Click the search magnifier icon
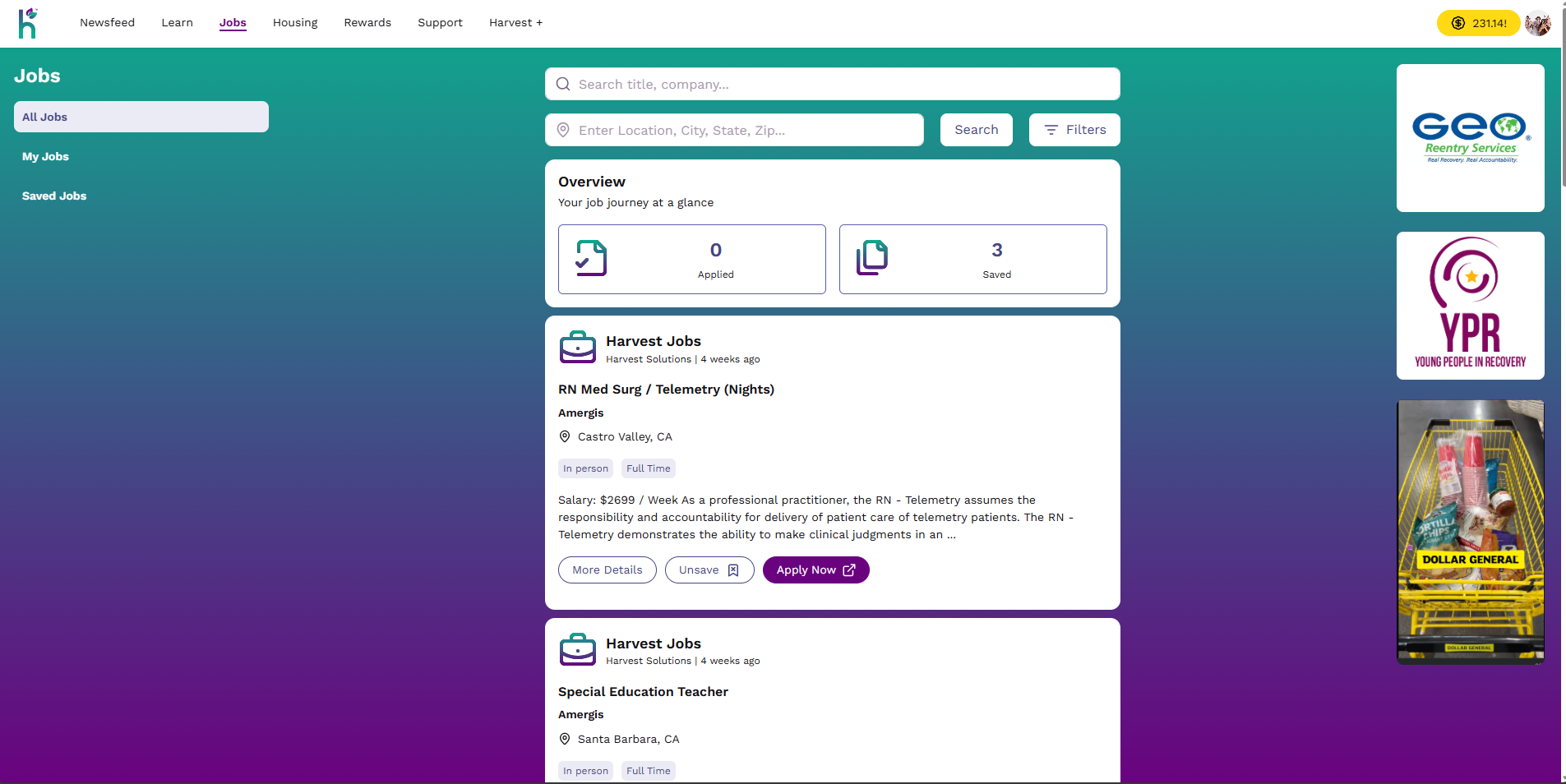This screenshot has width=1566, height=784. (x=563, y=84)
